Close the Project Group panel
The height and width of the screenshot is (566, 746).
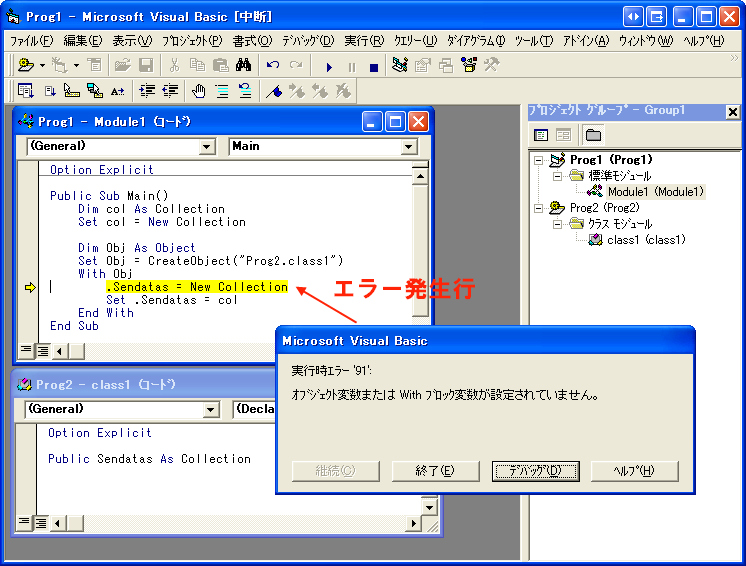733,112
